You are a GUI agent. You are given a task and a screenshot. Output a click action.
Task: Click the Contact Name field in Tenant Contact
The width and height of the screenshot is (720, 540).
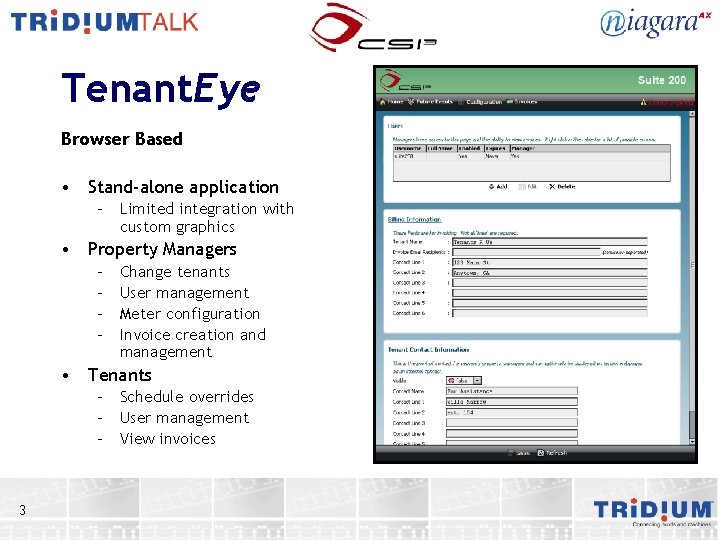512,391
